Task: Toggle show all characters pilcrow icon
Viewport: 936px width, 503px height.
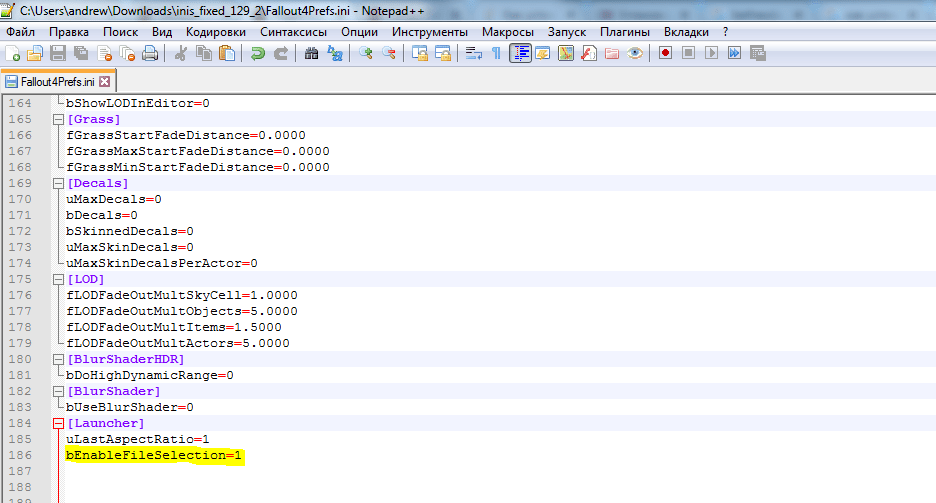Action: [x=497, y=54]
